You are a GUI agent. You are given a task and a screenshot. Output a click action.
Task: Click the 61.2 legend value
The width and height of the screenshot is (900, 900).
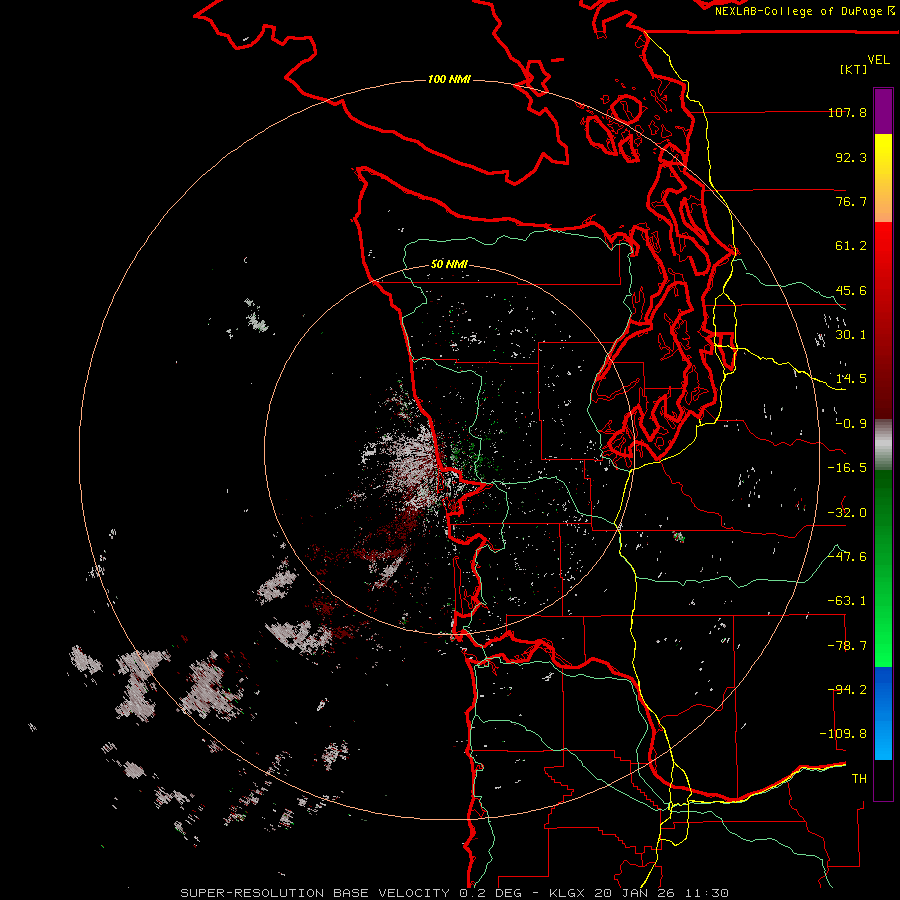(x=851, y=246)
